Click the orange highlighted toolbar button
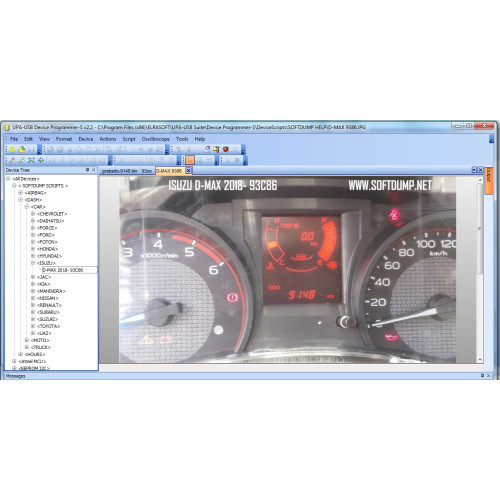The width and height of the screenshot is (500, 500). tap(190, 160)
